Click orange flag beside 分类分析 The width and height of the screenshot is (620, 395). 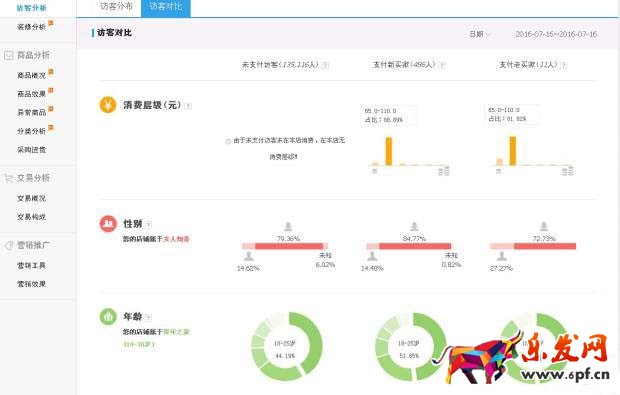51,128
